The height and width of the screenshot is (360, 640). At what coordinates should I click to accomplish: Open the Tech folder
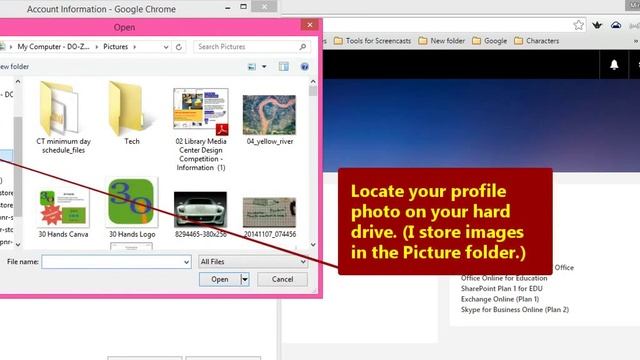pyautogui.click(x=131, y=113)
